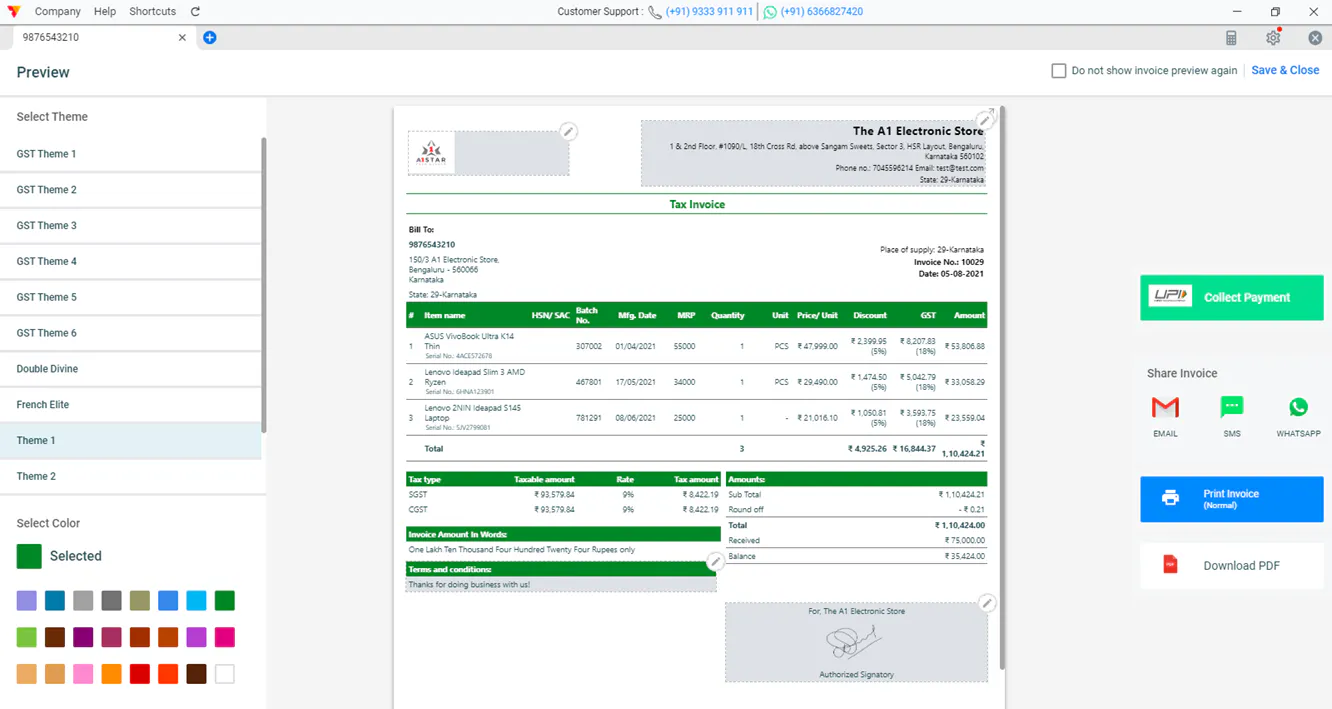Edit signature block pencil icon
This screenshot has width=1332, height=709.
pos(987,603)
